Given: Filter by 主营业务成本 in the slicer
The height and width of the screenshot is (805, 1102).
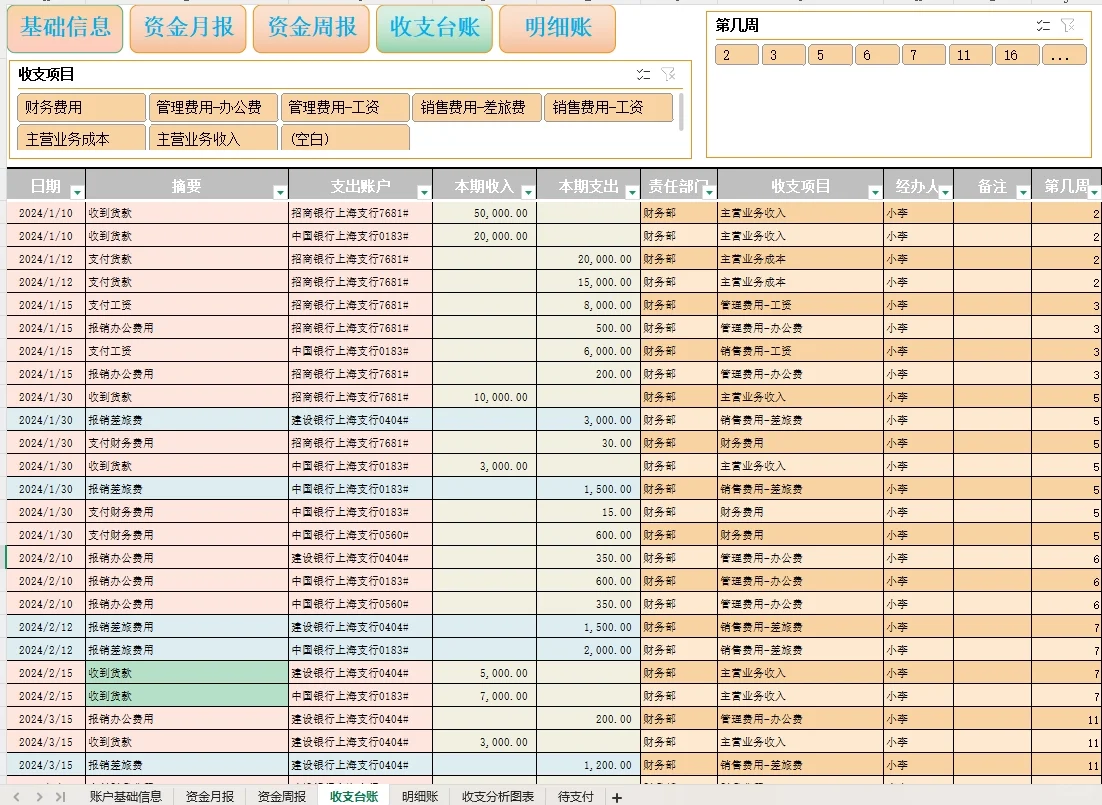Looking at the screenshot, I should pos(82,138).
